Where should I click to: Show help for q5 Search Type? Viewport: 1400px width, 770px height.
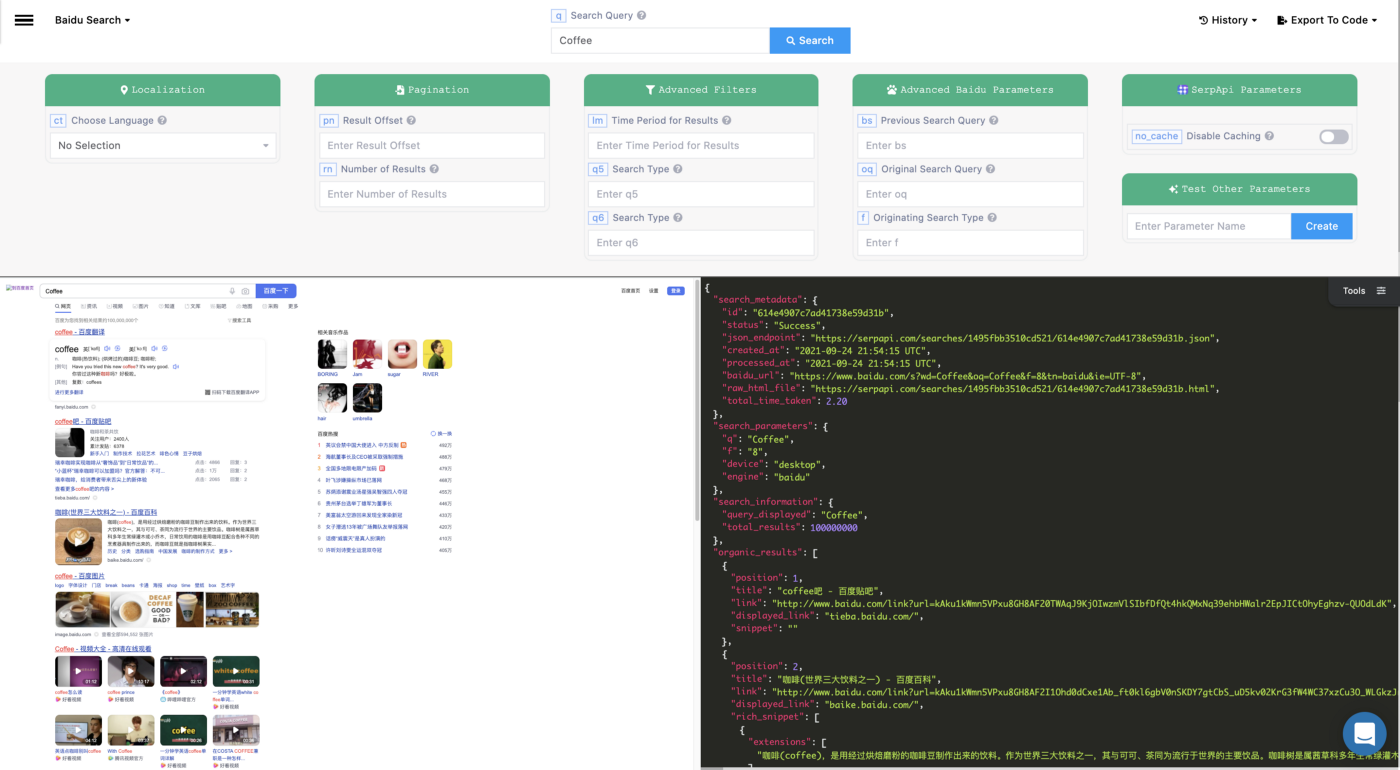pos(678,169)
